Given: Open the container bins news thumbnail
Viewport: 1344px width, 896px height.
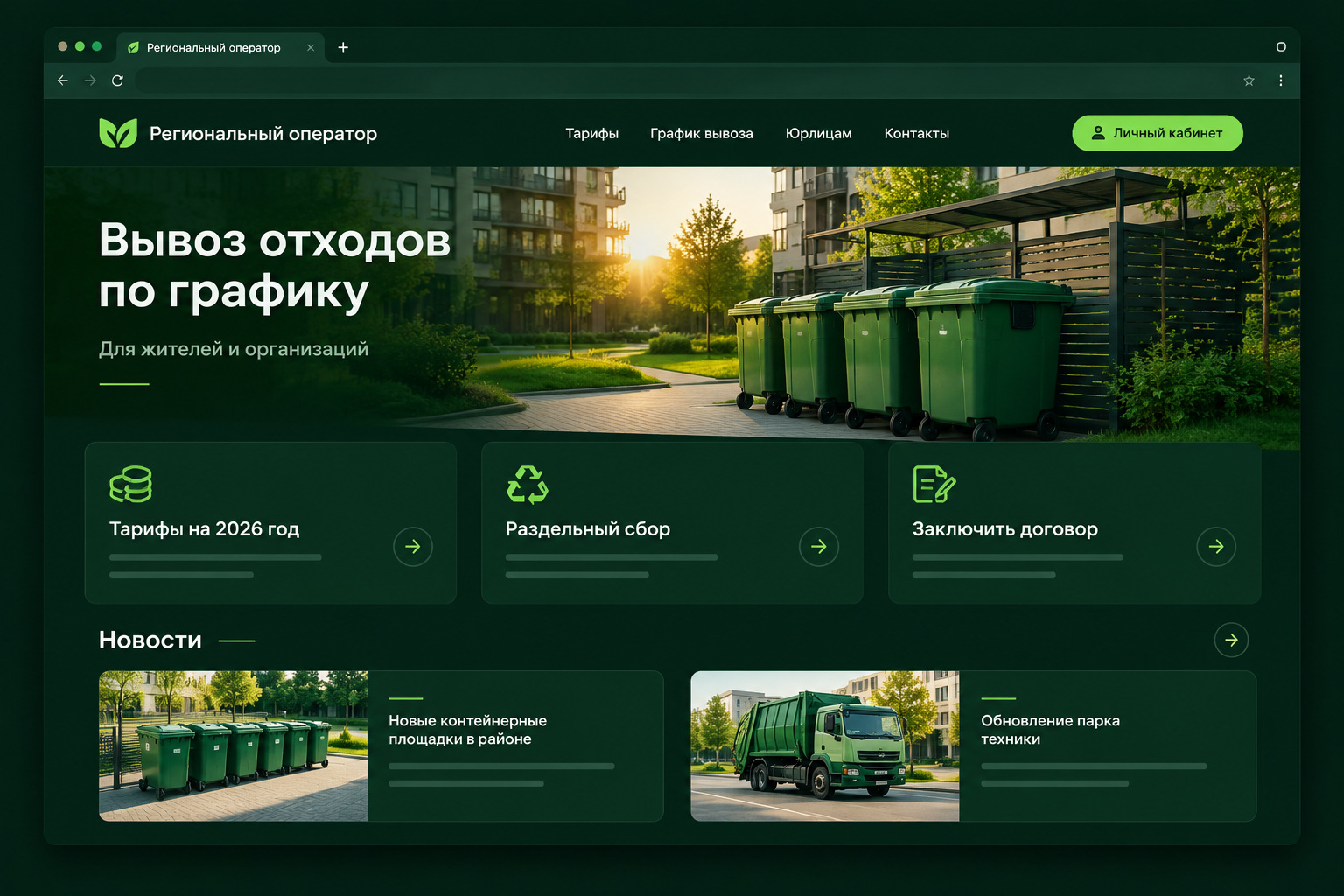Looking at the screenshot, I should (234, 745).
